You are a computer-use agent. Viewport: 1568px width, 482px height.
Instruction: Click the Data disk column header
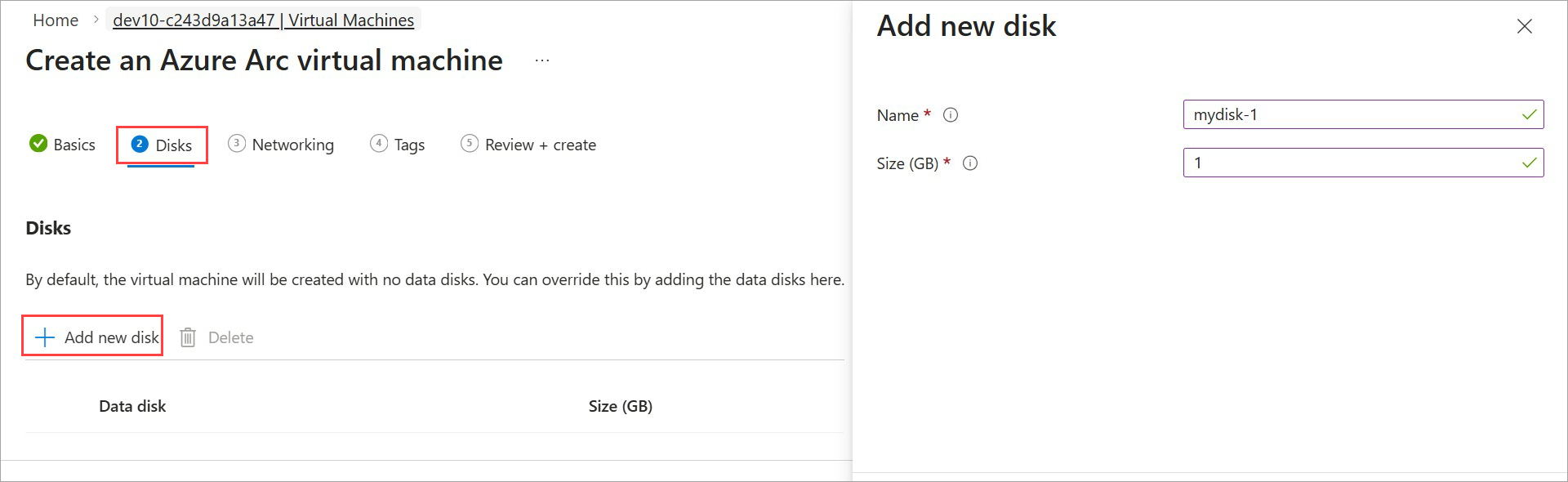pyautogui.click(x=132, y=406)
